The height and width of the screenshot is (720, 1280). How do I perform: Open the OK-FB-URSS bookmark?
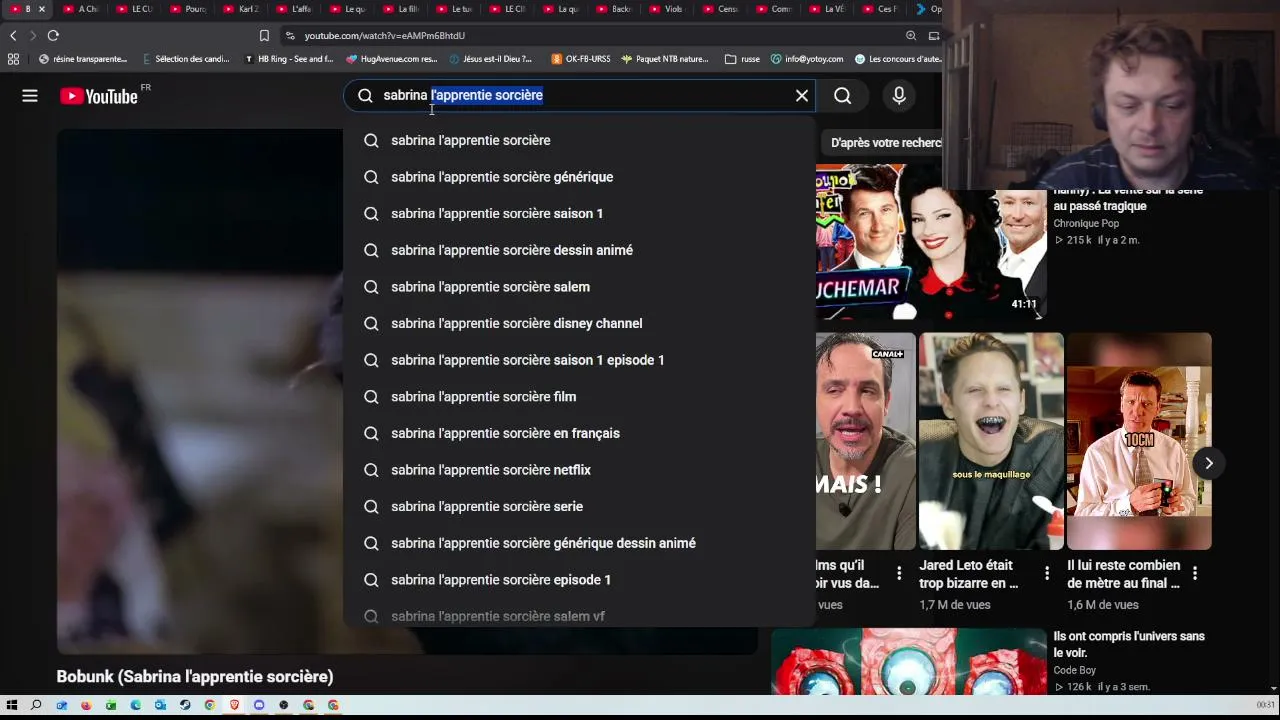581,59
